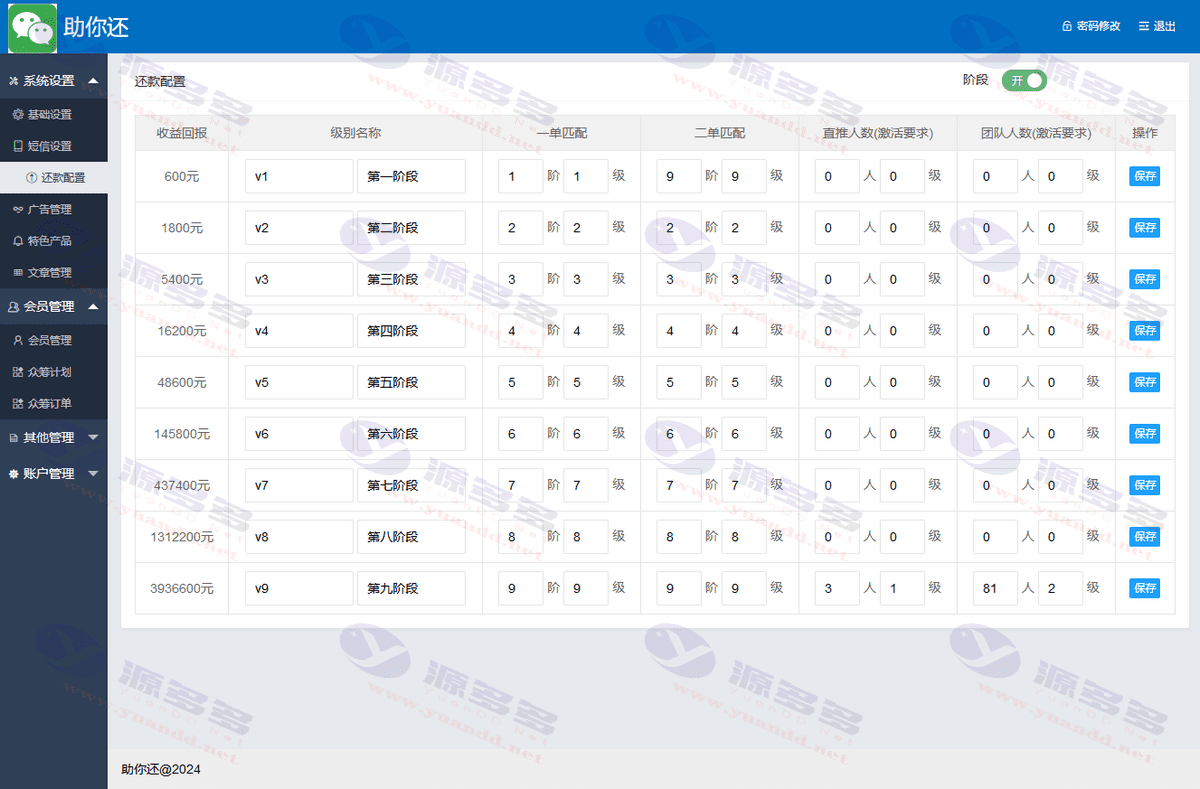Save the 16200元 row
Screen dimensions: 1200x789
(1145, 330)
